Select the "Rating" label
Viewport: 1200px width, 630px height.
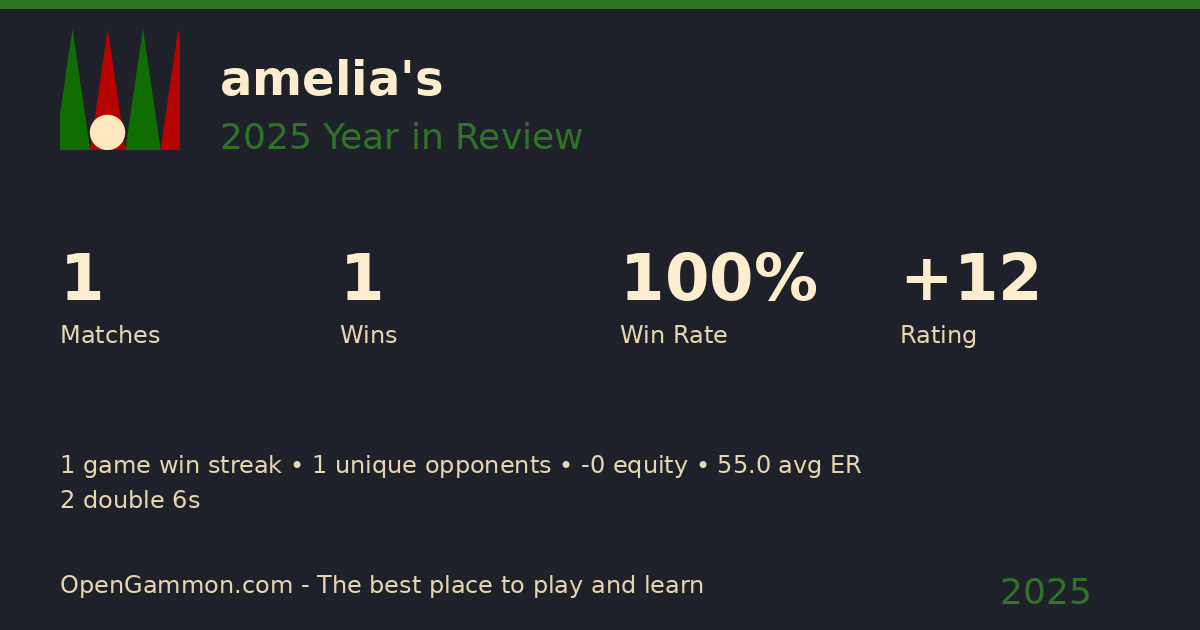coord(938,336)
